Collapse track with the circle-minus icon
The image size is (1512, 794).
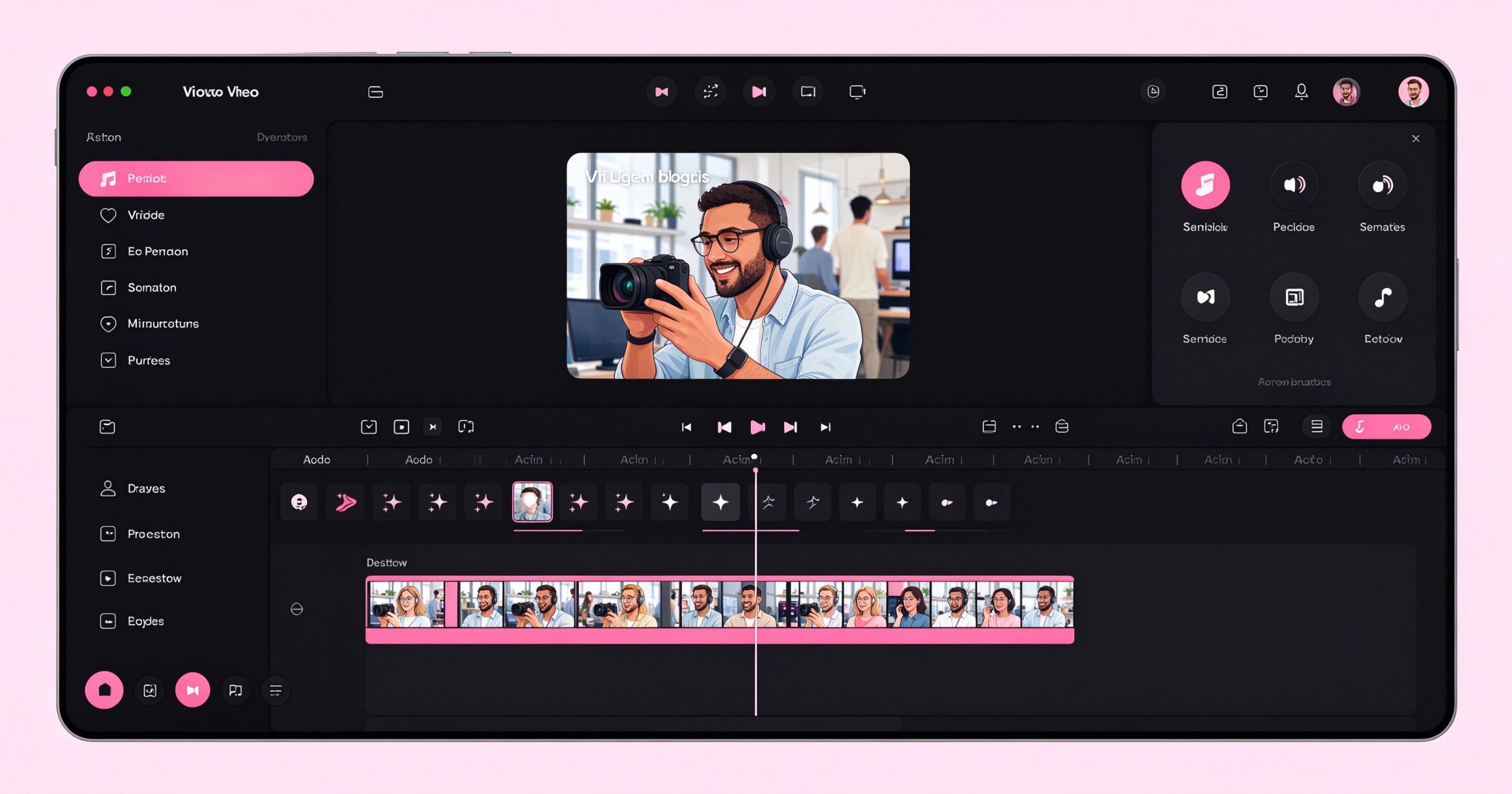296,609
